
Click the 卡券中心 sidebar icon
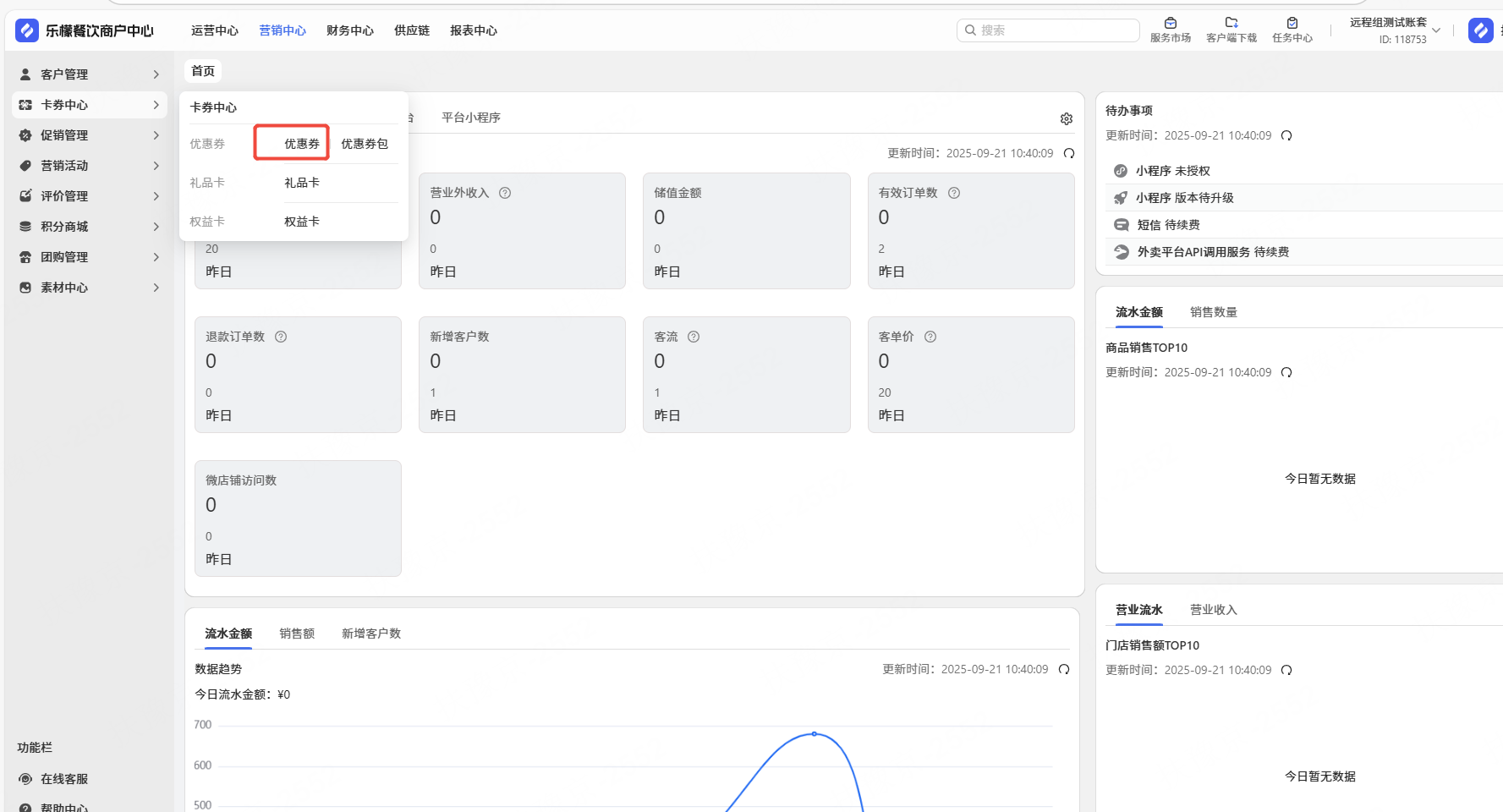[25, 105]
